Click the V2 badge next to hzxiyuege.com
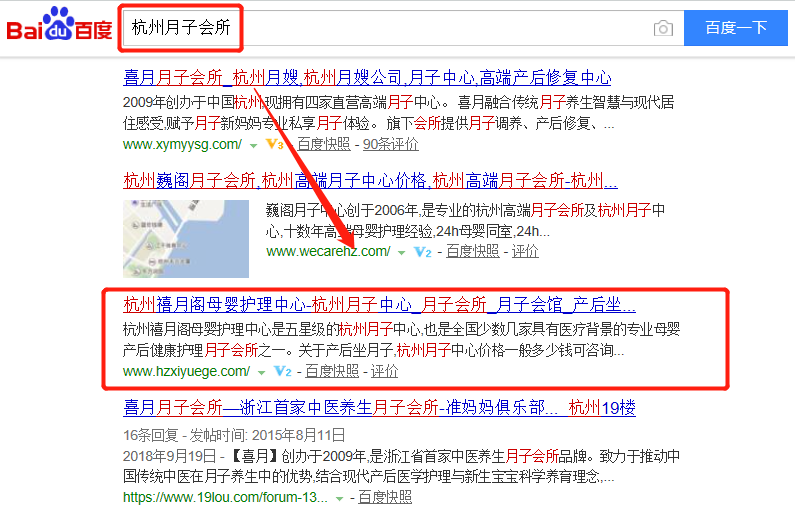 pyautogui.click(x=282, y=372)
